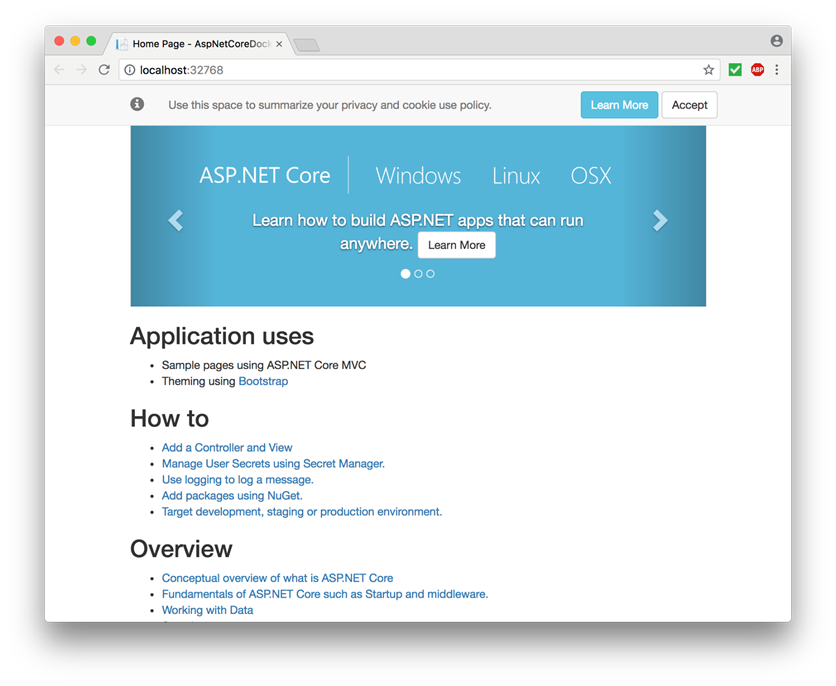The width and height of the screenshot is (836, 686).
Task: Click the OSX label in banner
Action: click(591, 175)
